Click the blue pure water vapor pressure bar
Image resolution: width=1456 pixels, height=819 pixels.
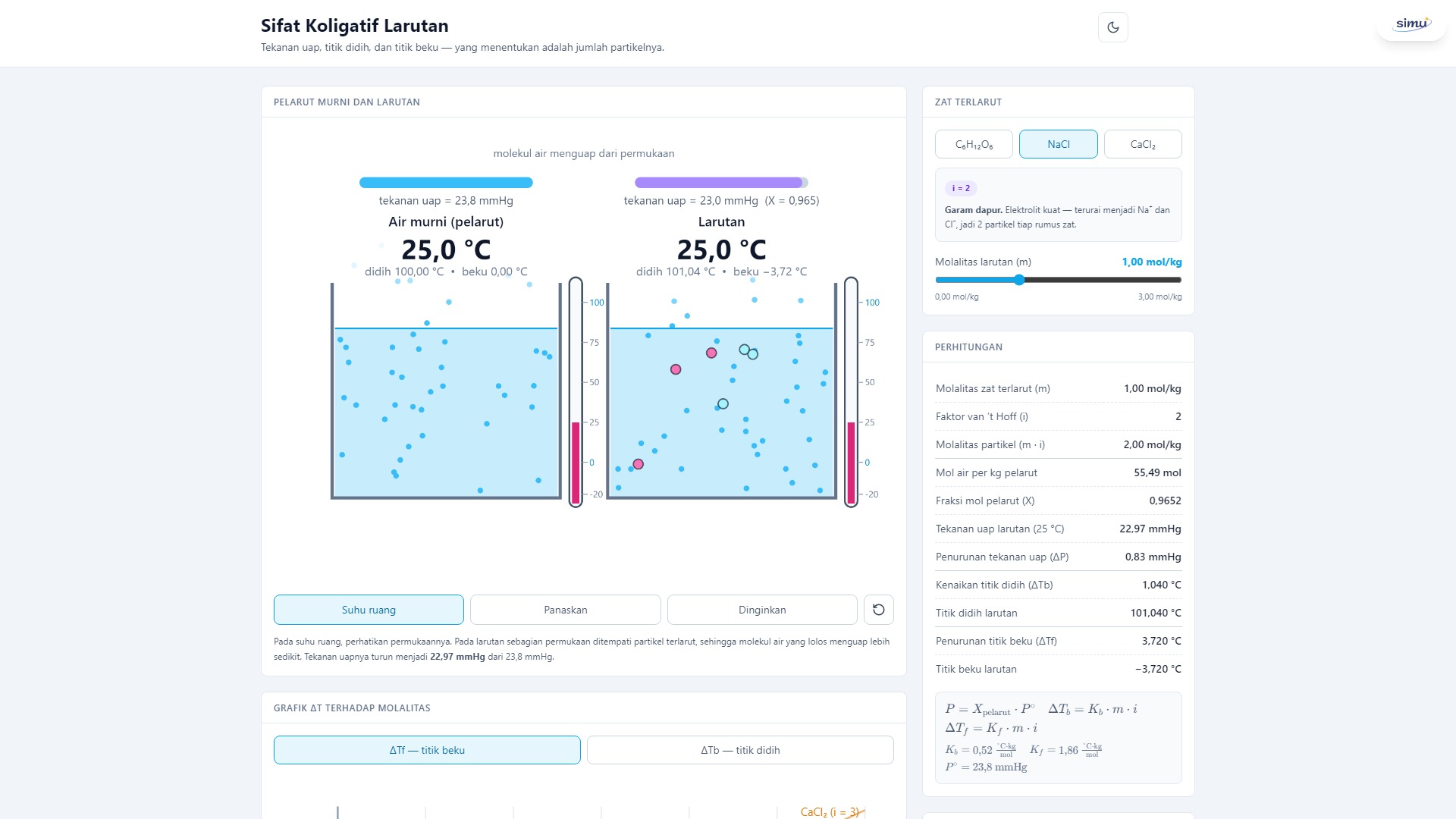(x=446, y=183)
